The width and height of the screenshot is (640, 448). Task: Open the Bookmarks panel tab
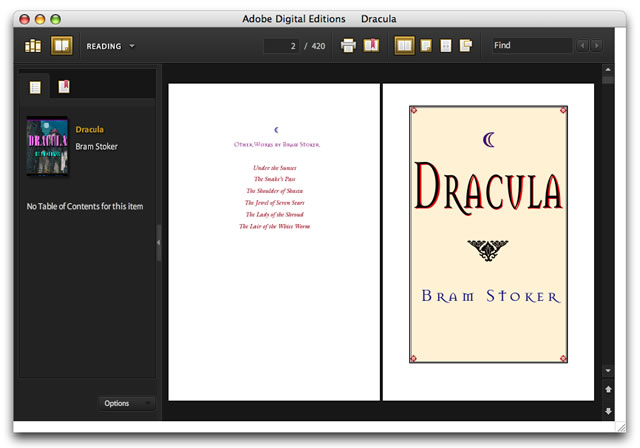pyautogui.click(x=64, y=86)
